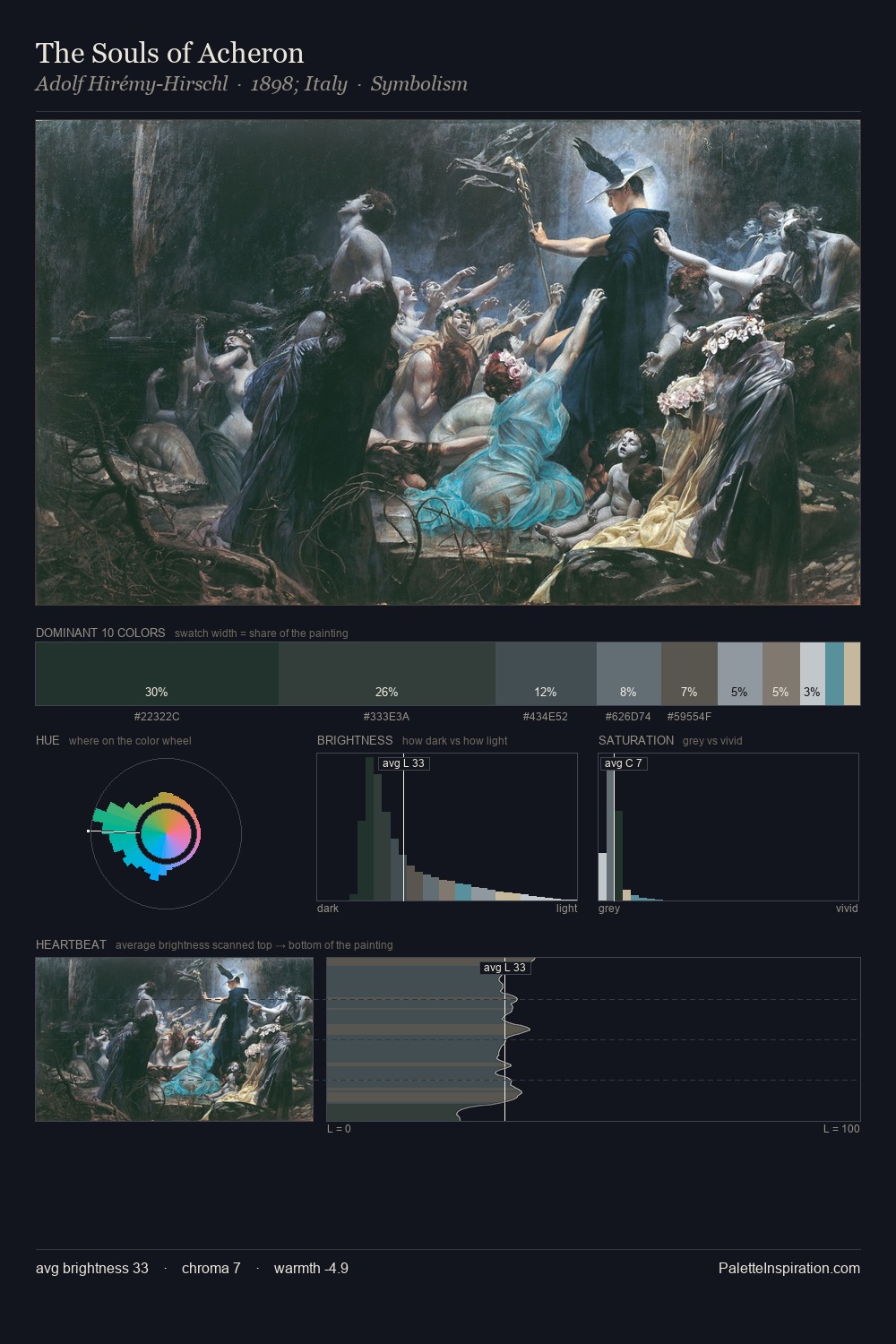The image size is (896, 1344).
Task: Click the 30% dark green swatch
Action: tap(157, 674)
